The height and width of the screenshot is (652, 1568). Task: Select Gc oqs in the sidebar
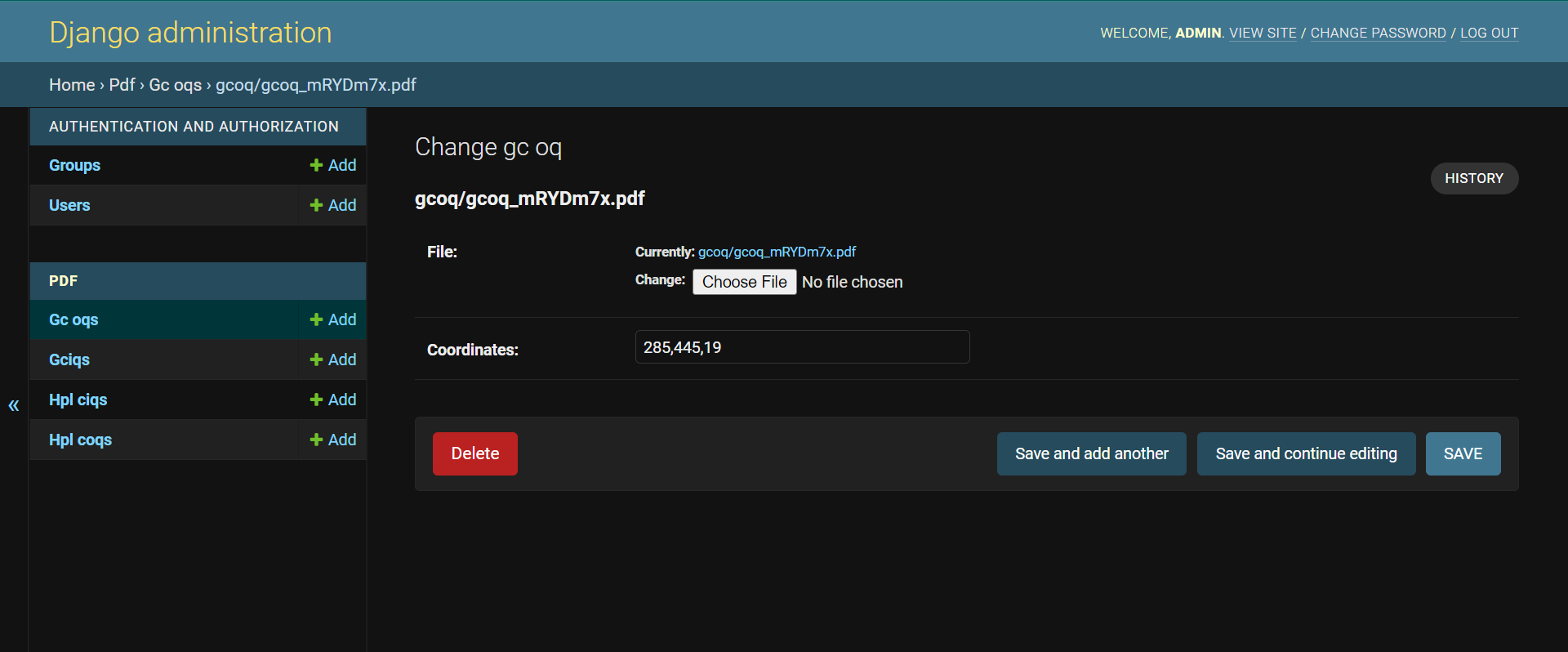pos(73,319)
